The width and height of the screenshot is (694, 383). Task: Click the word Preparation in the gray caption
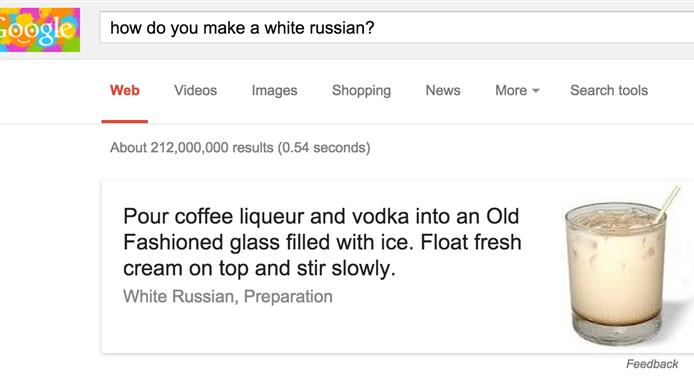(288, 297)
